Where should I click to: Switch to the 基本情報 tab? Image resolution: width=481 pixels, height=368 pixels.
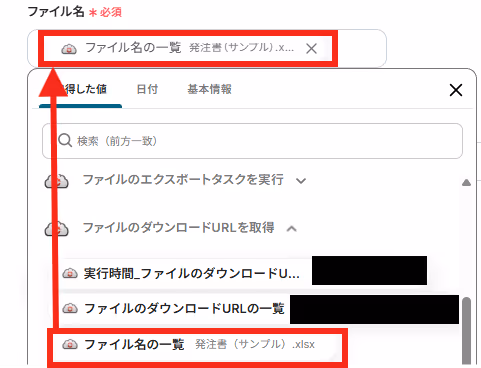click(x=209, y=89)
